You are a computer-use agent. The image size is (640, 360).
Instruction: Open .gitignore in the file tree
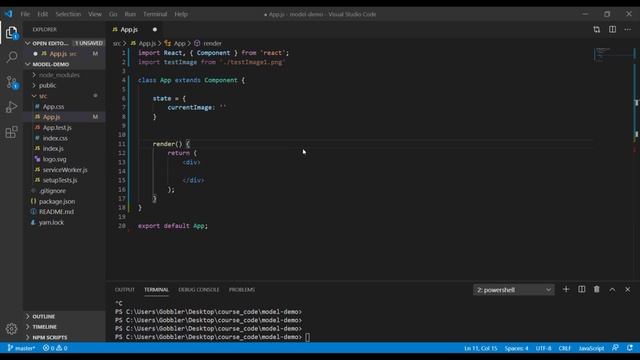(x=52, y=191)
